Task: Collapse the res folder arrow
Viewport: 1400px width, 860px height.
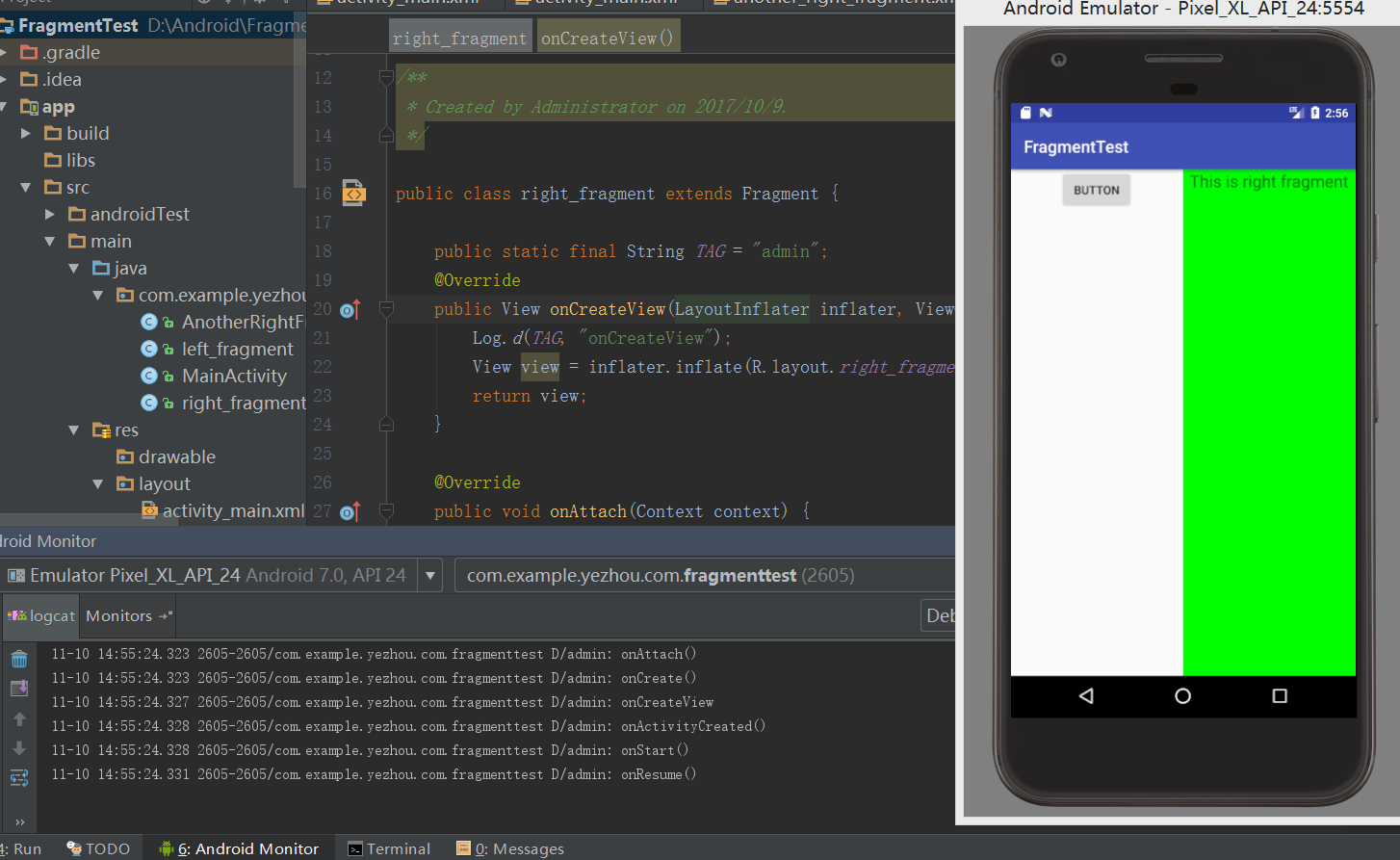Action: [74, 430]
